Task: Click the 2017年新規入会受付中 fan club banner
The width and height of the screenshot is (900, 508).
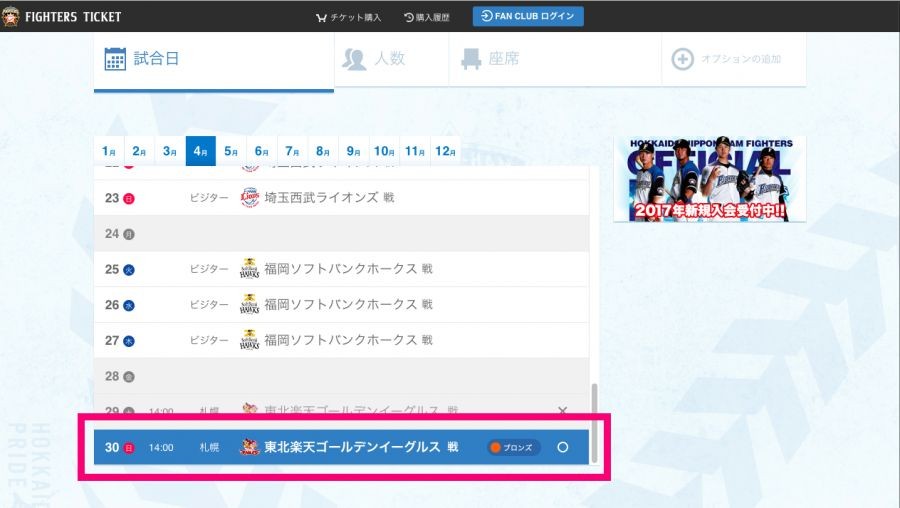Action: coord(709,179)
